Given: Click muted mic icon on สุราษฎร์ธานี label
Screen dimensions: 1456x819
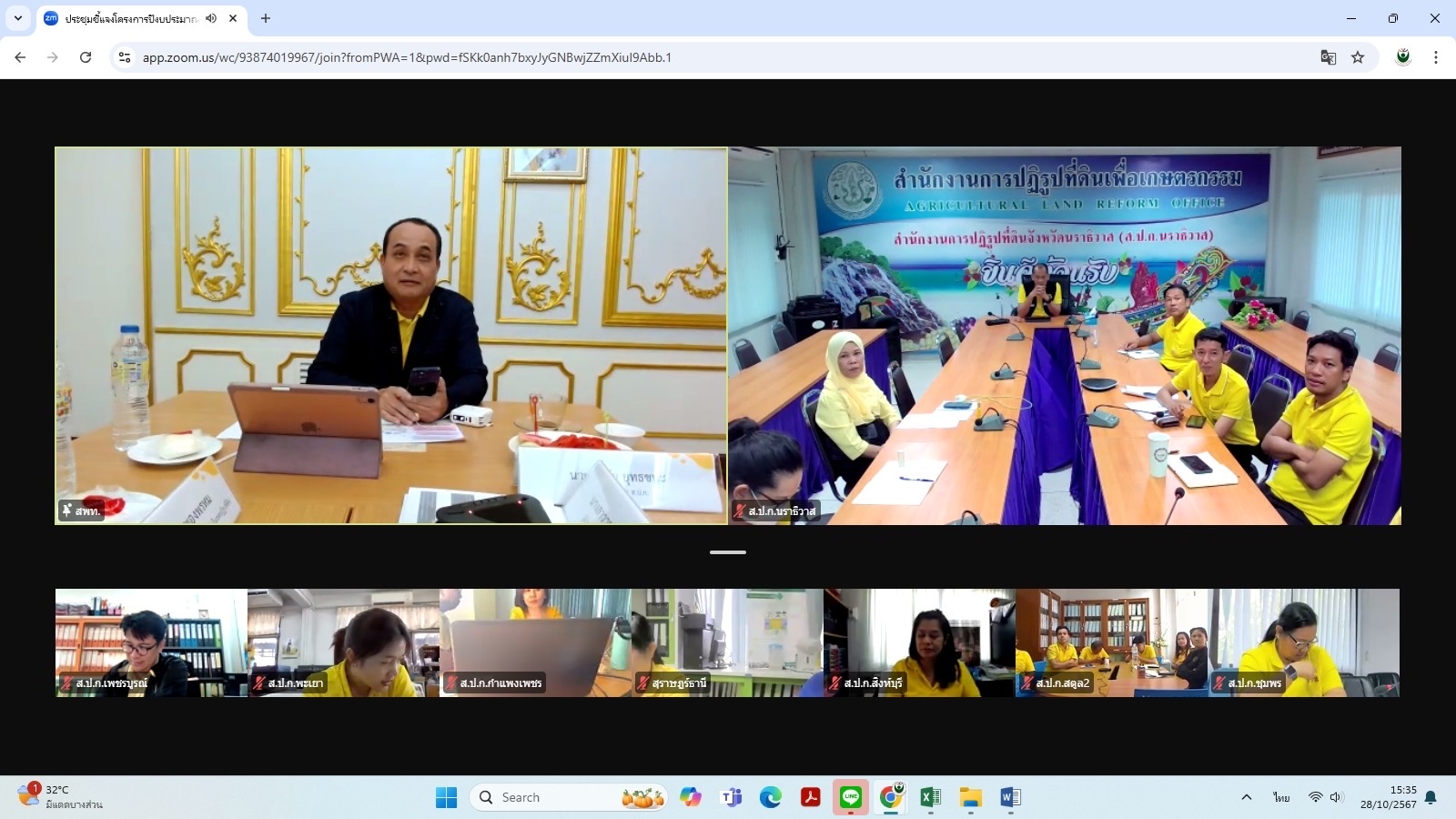Looking at the screenshot, I should point(643,682).
